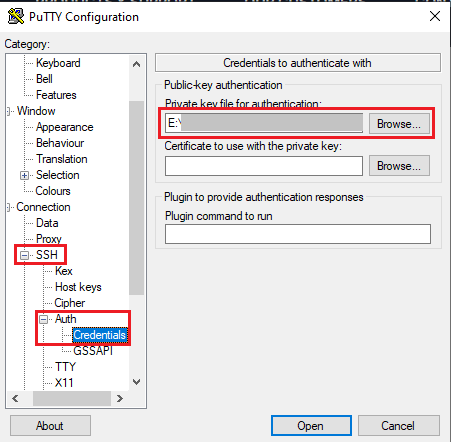
Task: Select the GSSAPI category
Action: click(x=93, y=351)
